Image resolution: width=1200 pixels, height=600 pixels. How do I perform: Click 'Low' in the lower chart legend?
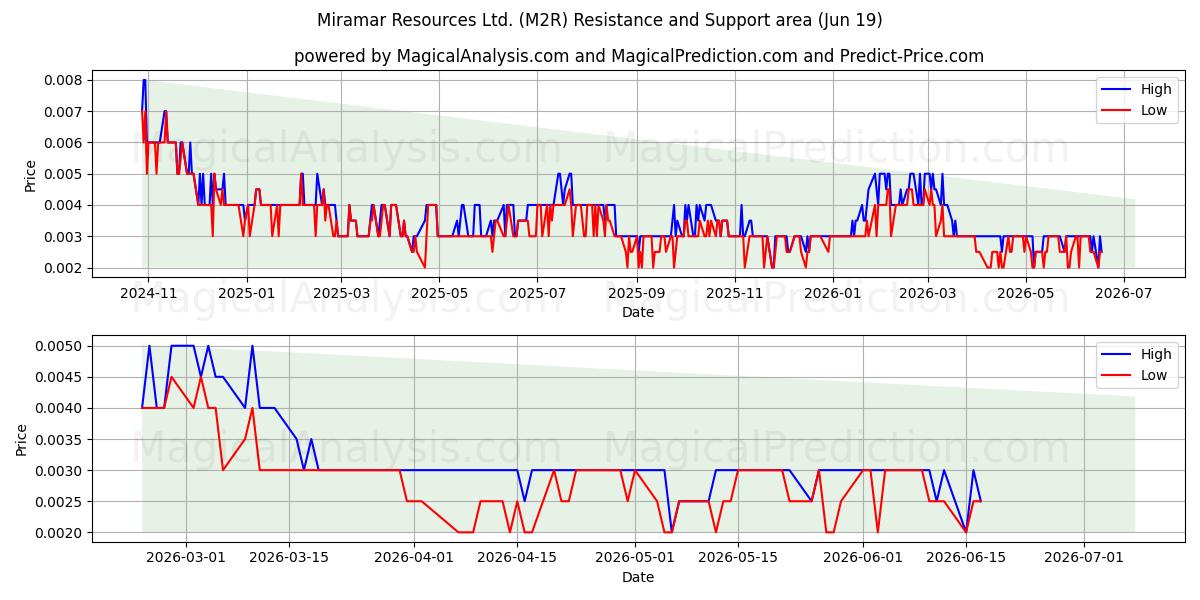click(1154, 375)
